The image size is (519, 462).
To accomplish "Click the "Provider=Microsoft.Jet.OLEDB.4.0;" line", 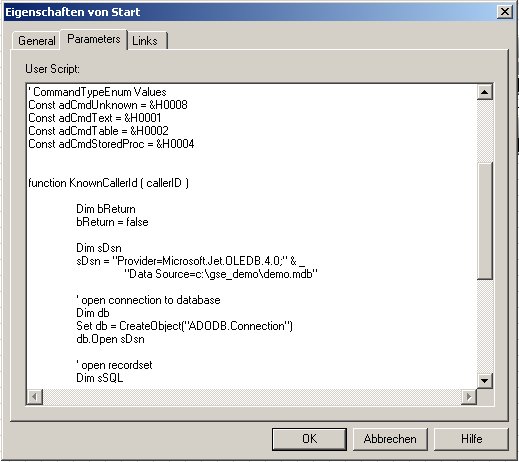I will [191, 261].
